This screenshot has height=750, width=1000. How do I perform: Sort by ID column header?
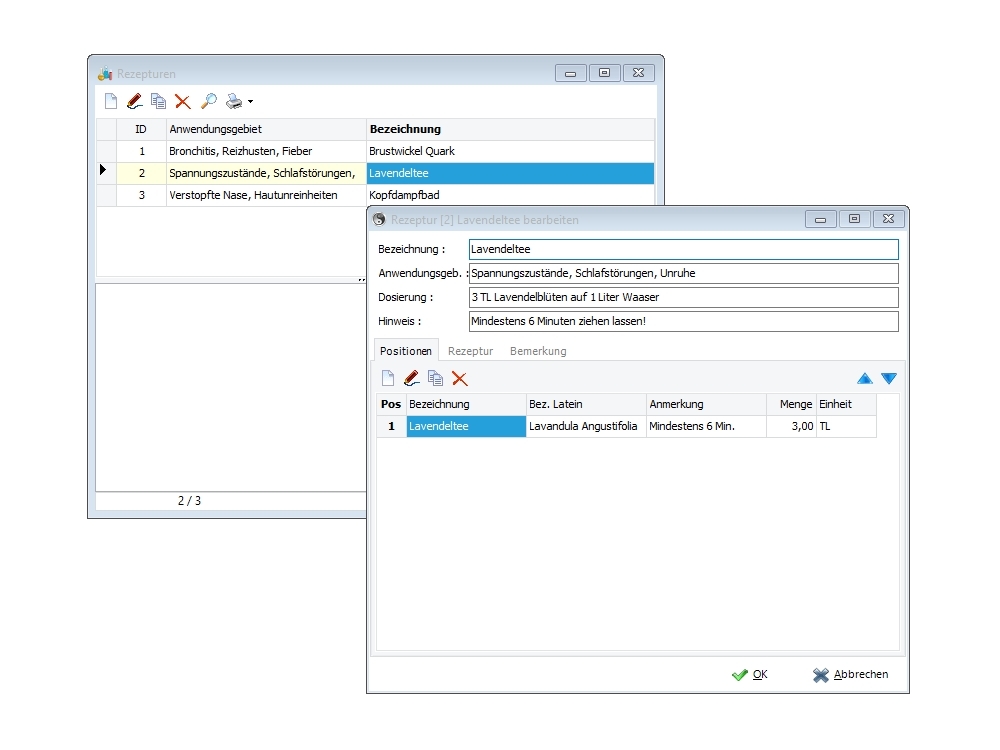141,129
